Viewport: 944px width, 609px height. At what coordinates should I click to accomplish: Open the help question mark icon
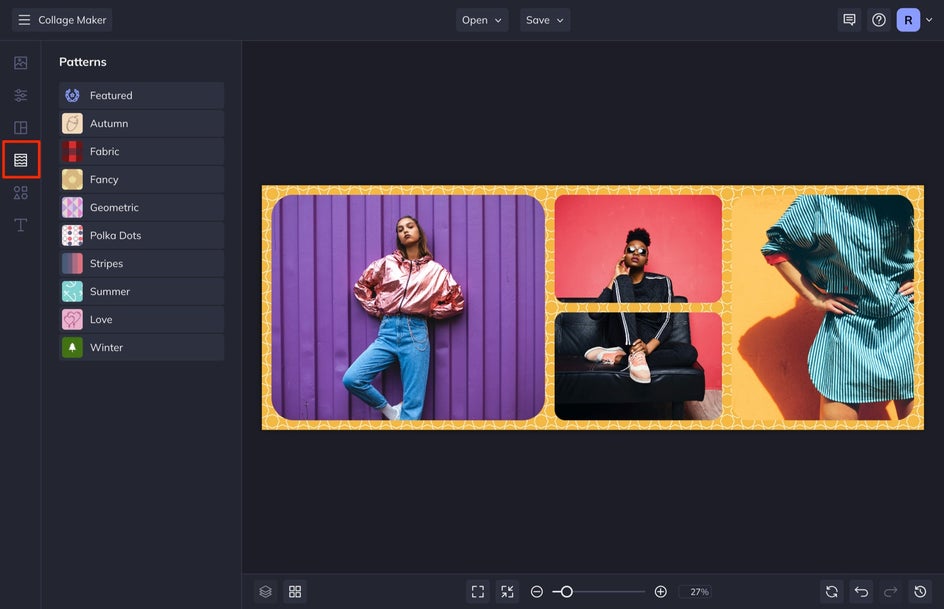tap(879, 20)
